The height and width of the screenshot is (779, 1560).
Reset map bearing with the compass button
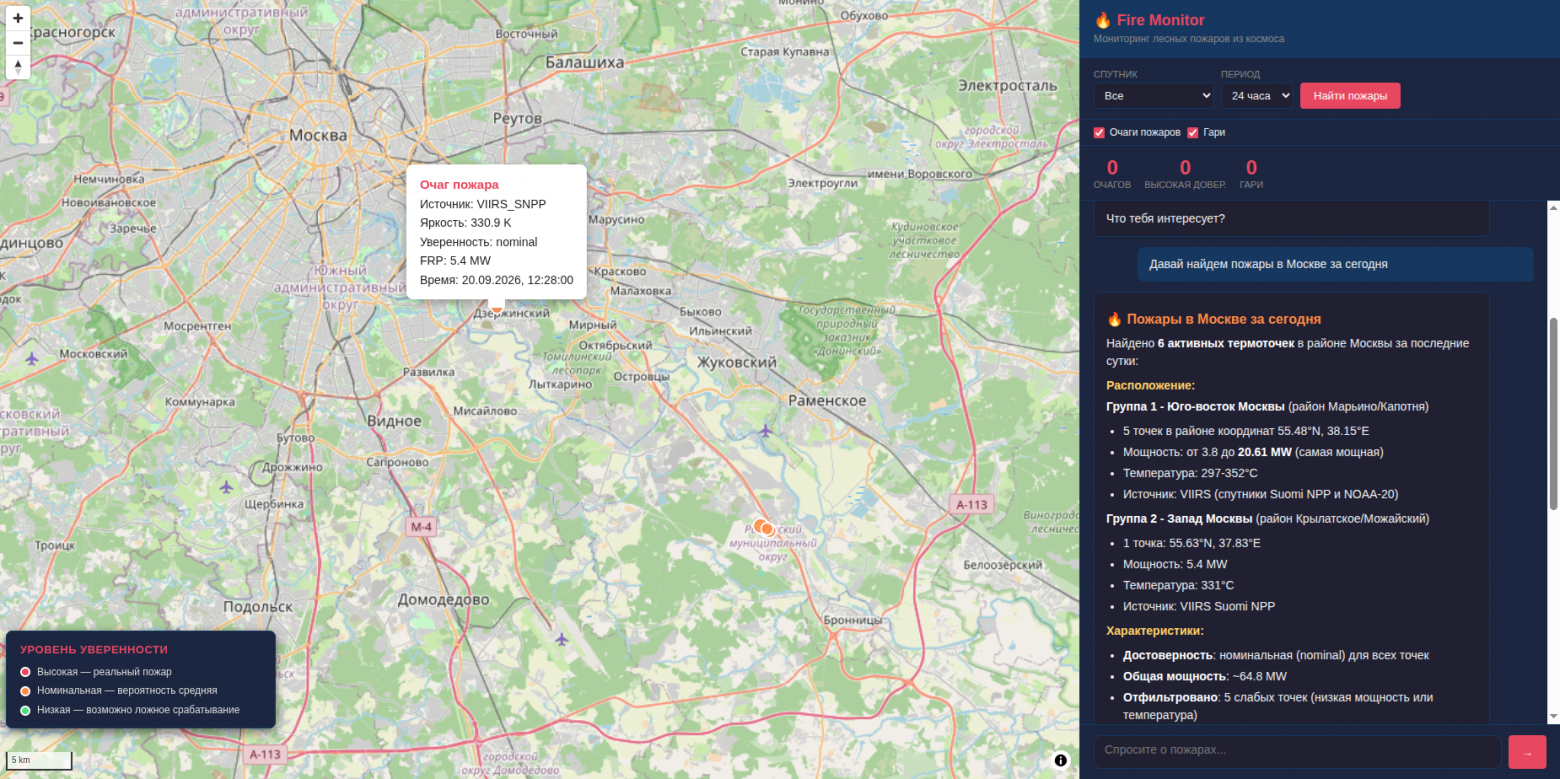coord(18,67)
